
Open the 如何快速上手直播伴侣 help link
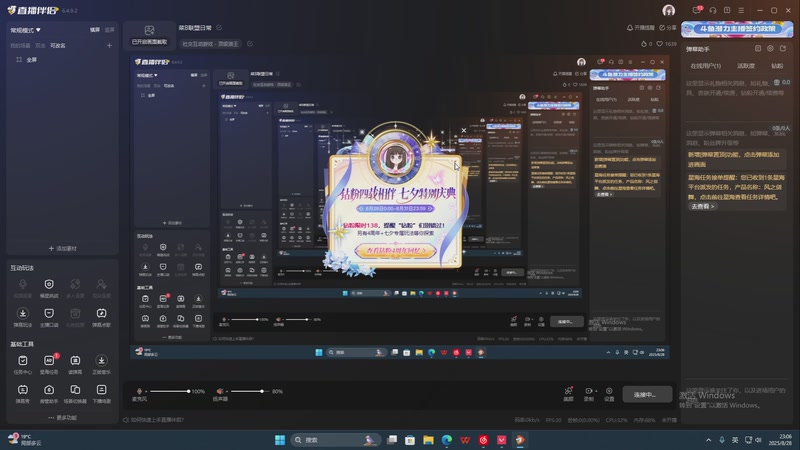pyautogui.click(x=153, y=420)
